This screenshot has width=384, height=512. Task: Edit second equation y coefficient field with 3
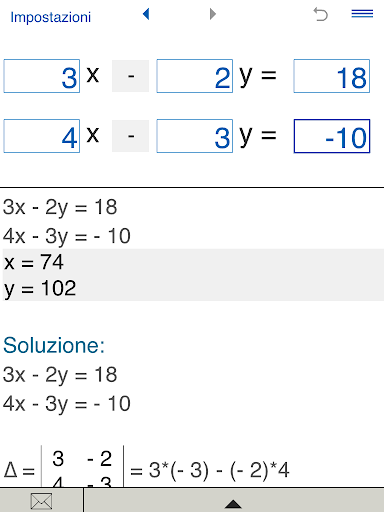click(x=195, y=136)
